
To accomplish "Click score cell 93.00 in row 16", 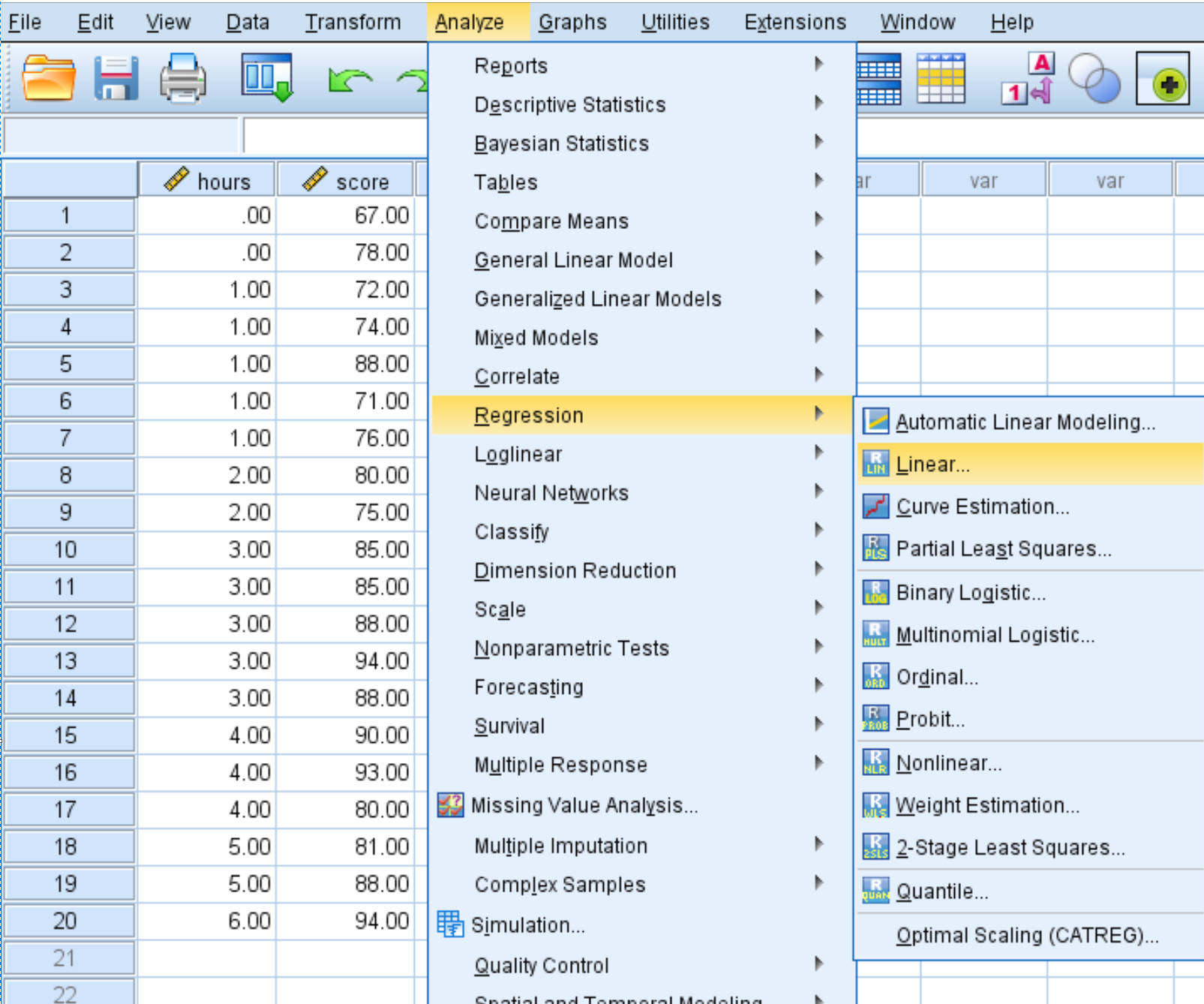I will coord(346,772).
